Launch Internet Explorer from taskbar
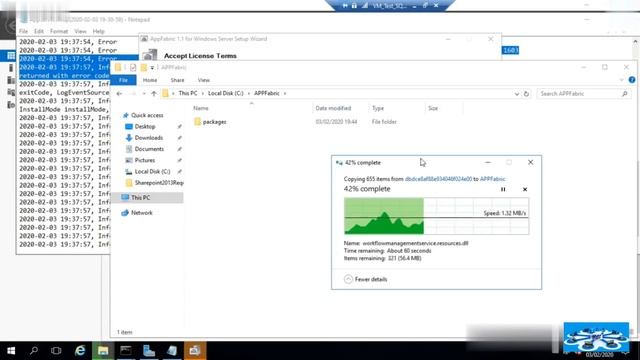This screenshot has width=640, height=360. coord(80,351)
